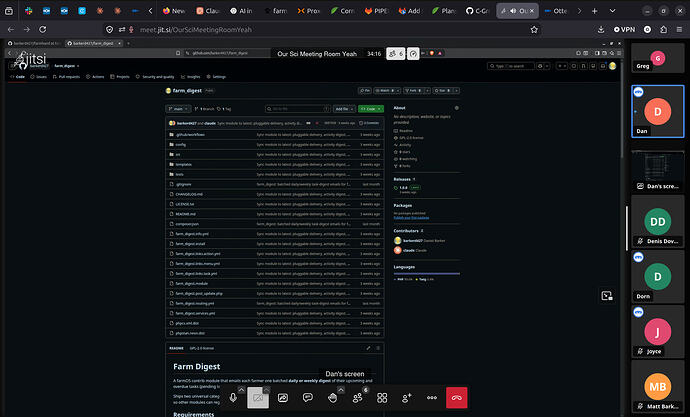Switch to the New Firefox tab

[x=174, y=11]
